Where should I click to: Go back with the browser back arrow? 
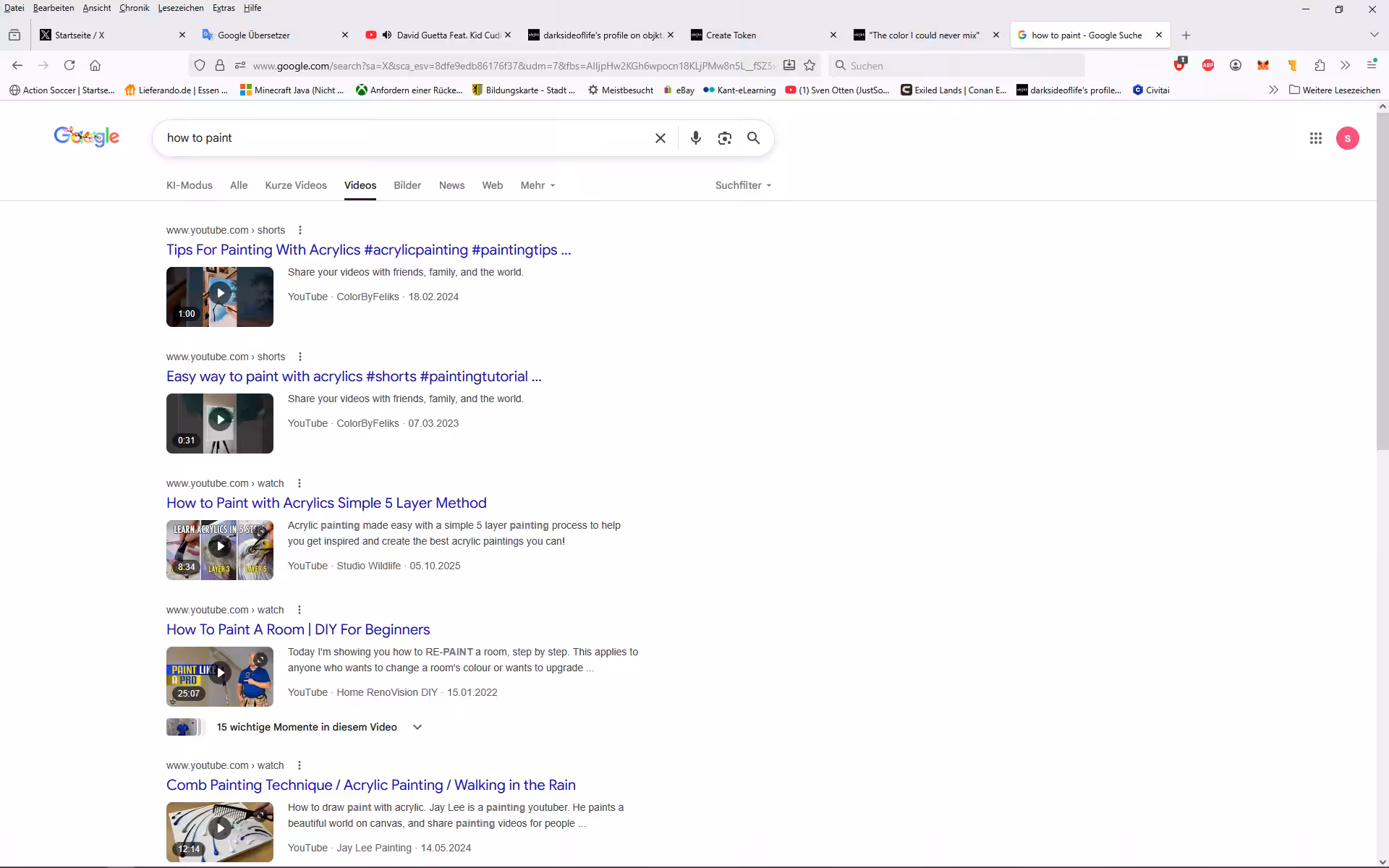17,65
